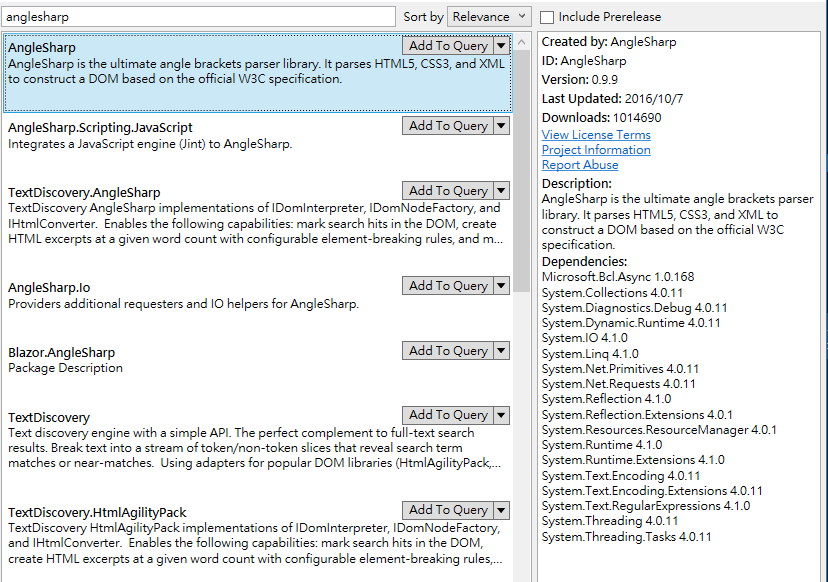Image resolution: width=828 pixels, height=582 pixels.
Task: Expand the TextDiscovery.HtmlAgilityPack Add To Query arrow
Action: [501, 510]
